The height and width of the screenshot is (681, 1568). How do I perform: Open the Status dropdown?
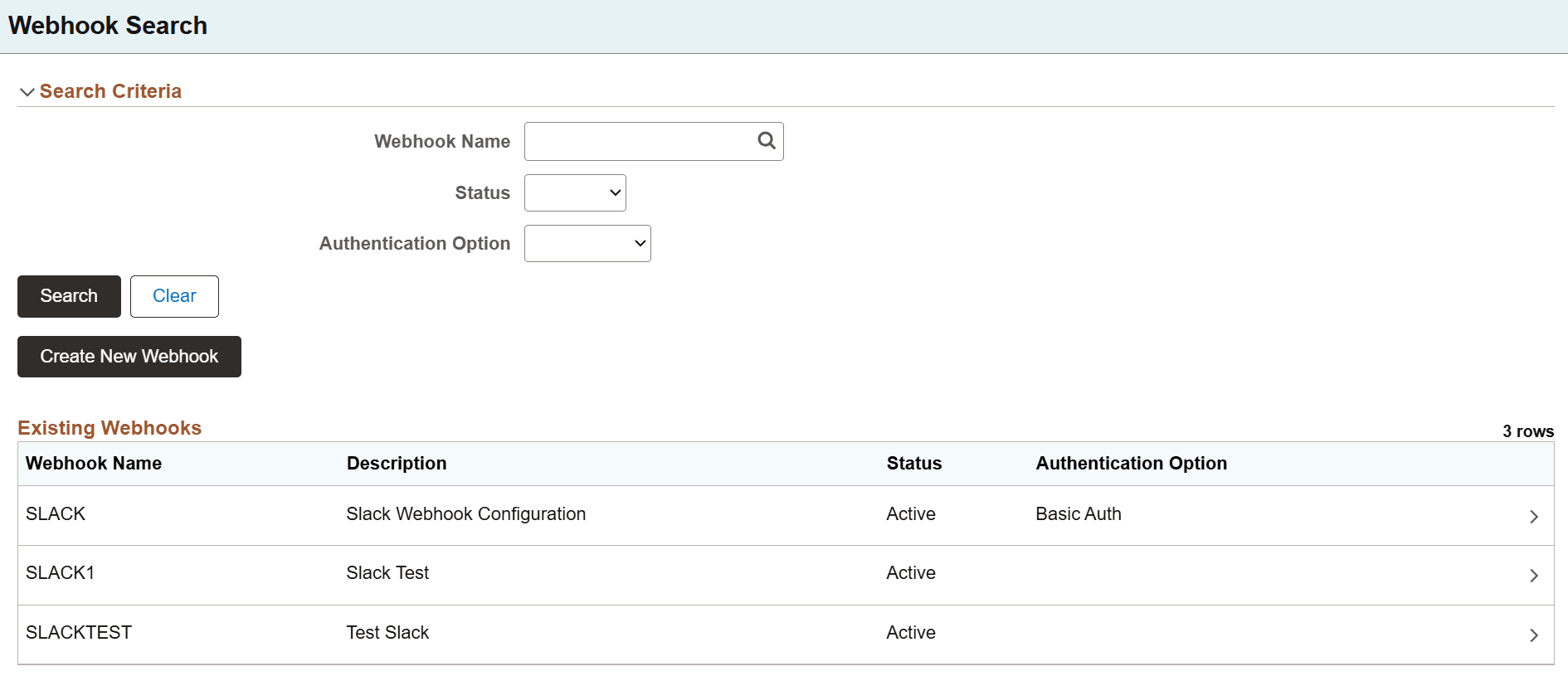click(x=575, y=192)
